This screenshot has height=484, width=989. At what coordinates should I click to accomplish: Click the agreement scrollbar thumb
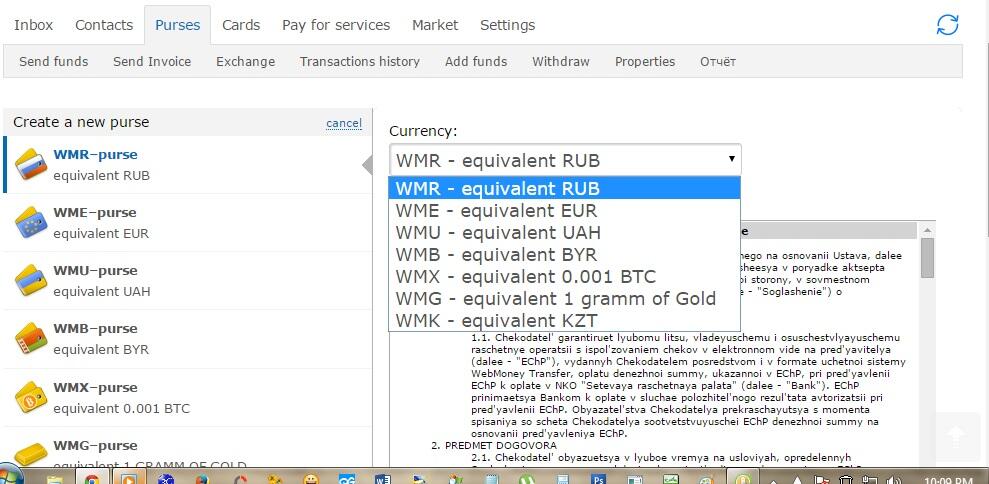927,257
